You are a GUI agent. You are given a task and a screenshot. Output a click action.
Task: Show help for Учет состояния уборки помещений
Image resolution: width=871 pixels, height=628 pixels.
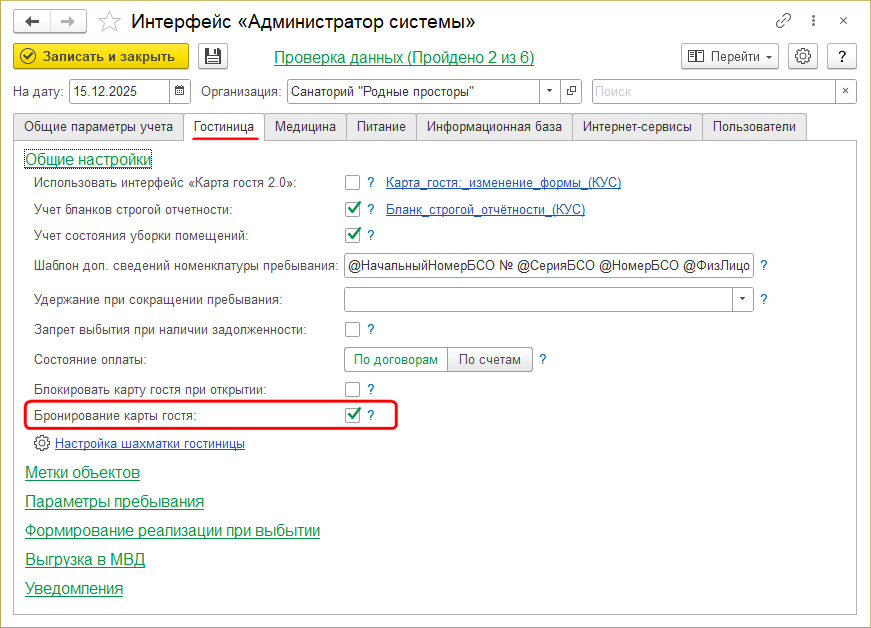tap(371, 235)
